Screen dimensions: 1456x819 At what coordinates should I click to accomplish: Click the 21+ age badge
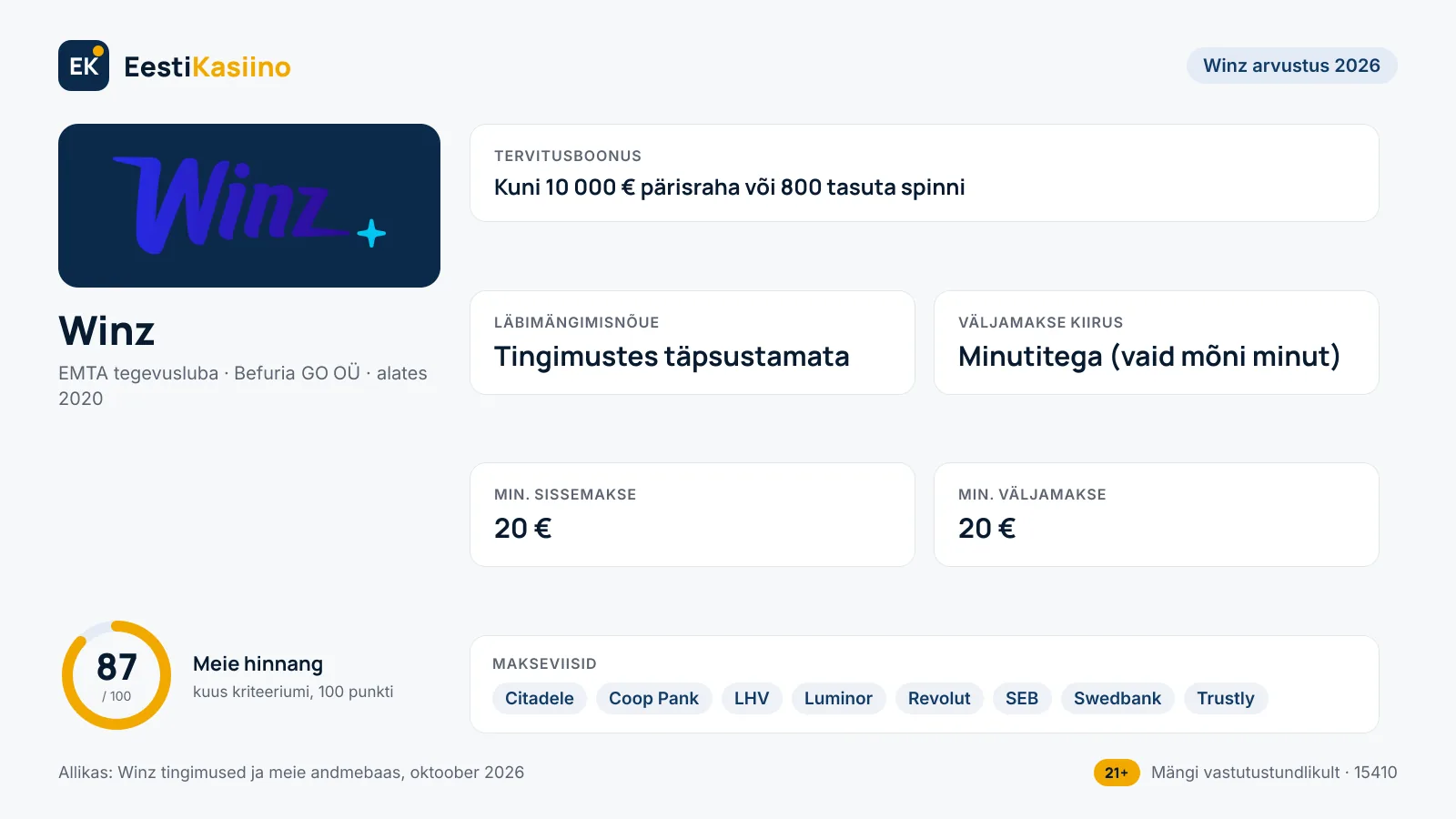click(x=1117, y=773)
